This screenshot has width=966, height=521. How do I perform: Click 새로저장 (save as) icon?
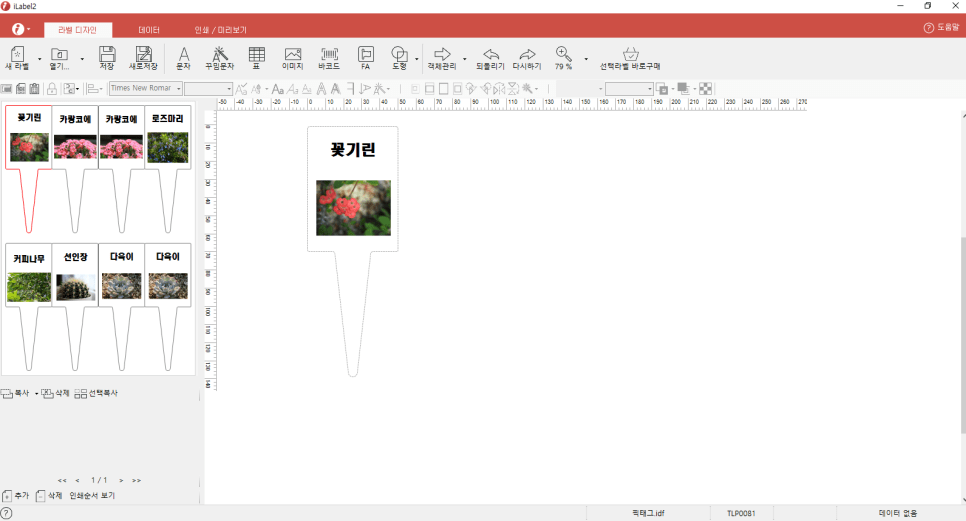pyautogui.click(x=144, y=54)
